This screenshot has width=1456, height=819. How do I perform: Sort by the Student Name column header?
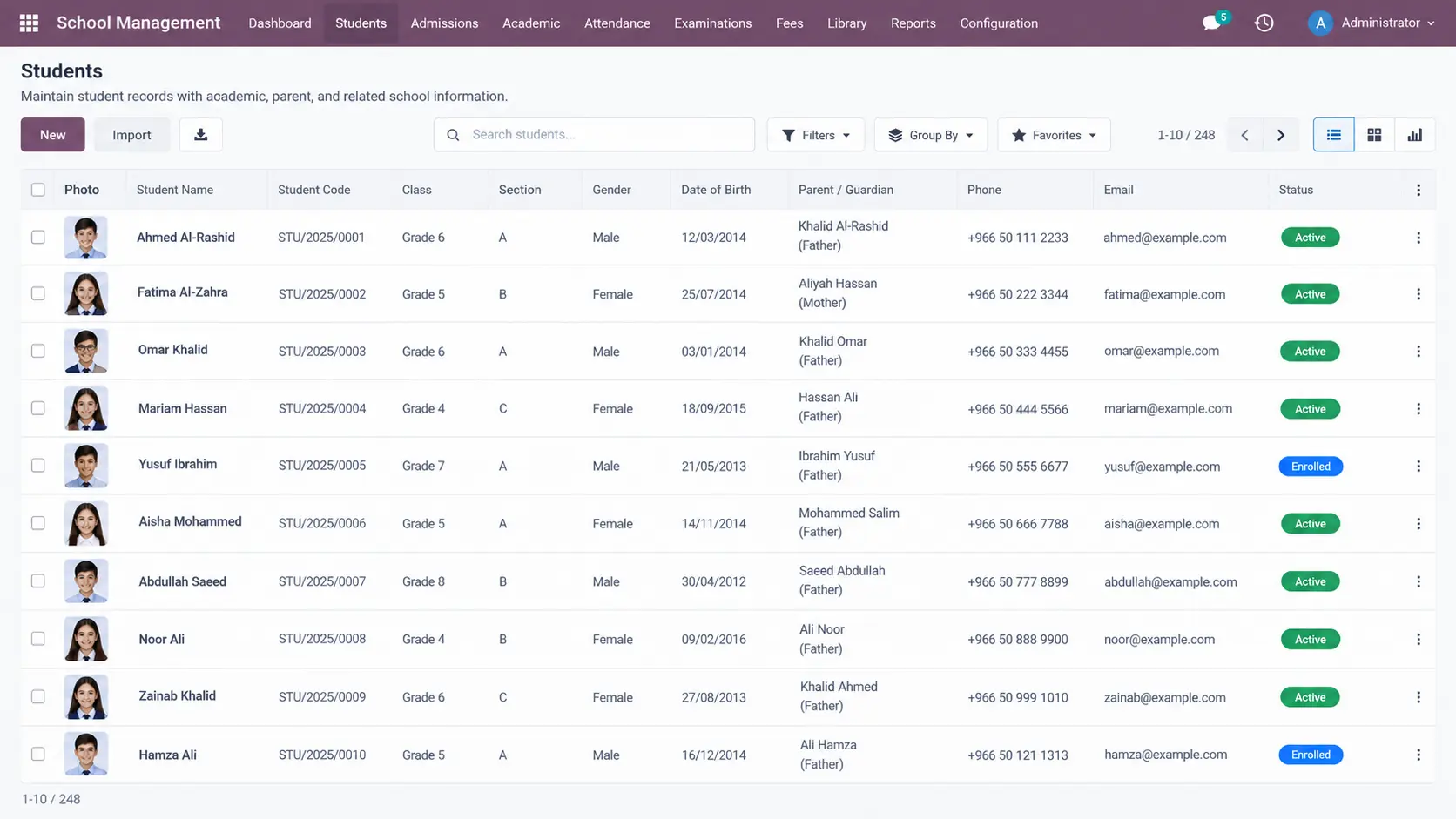click(175, 190)
